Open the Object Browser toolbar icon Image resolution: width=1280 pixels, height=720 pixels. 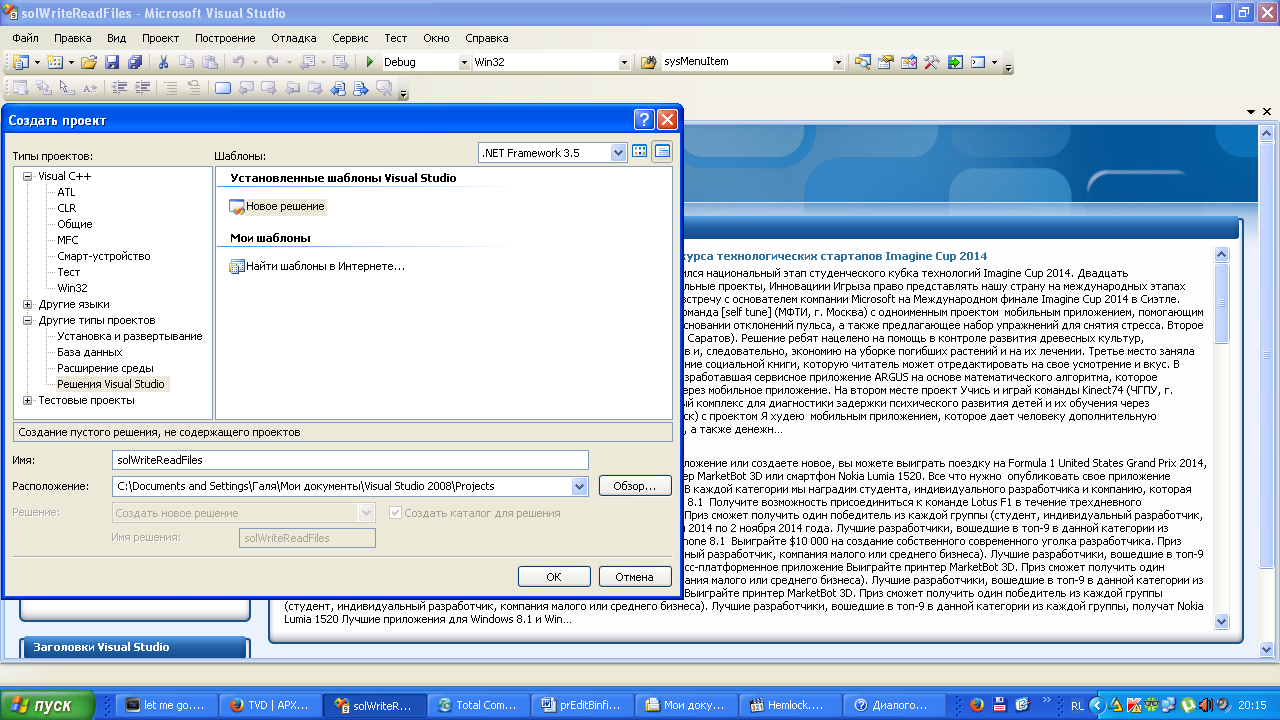tap(908, 62)
